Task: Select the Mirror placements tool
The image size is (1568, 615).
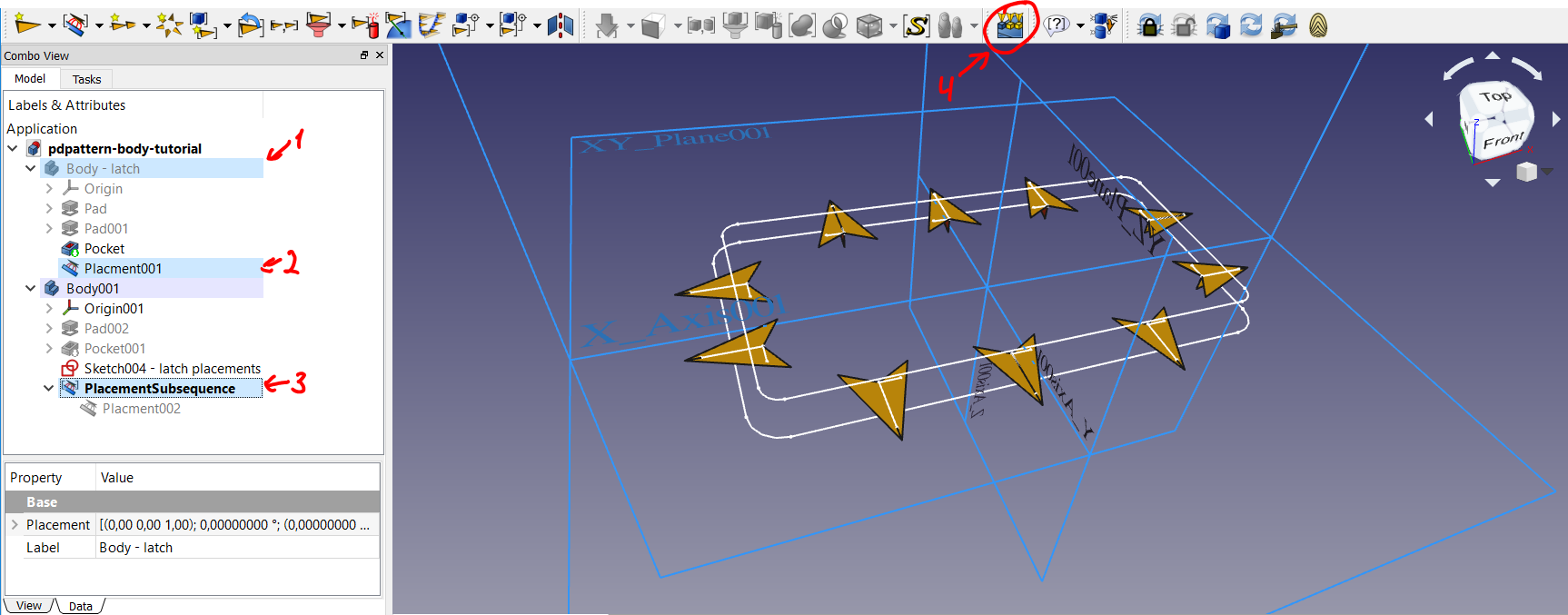Action: click(561, 25)
